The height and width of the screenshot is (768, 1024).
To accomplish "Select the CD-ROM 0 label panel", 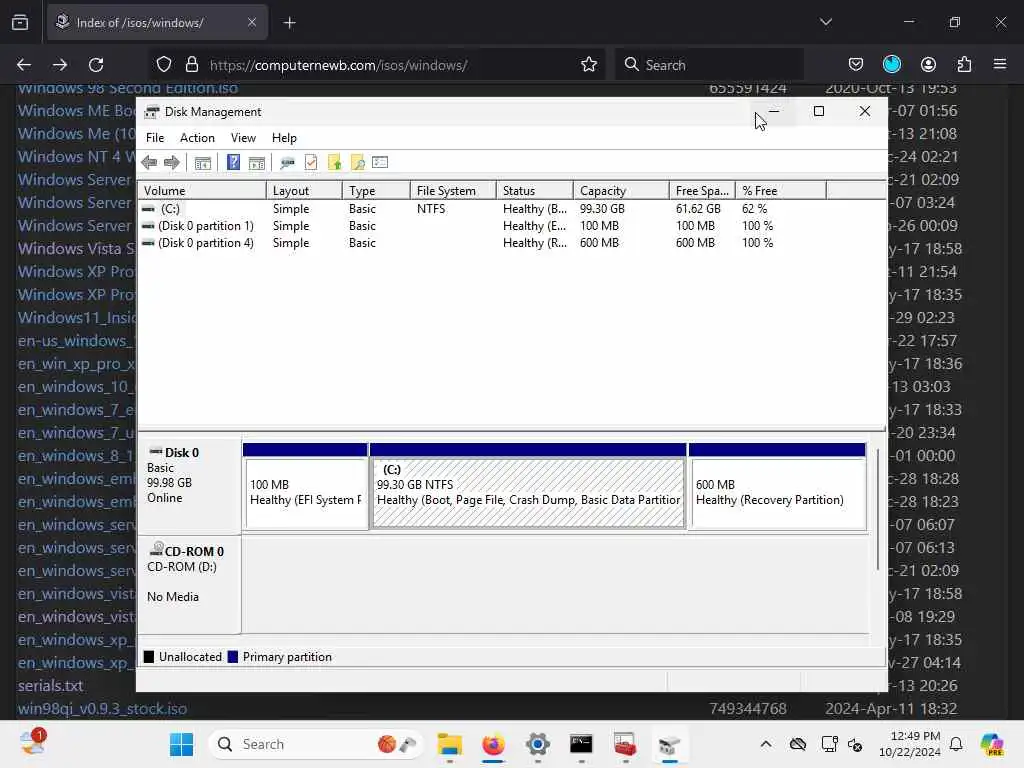I will (189, 584).
